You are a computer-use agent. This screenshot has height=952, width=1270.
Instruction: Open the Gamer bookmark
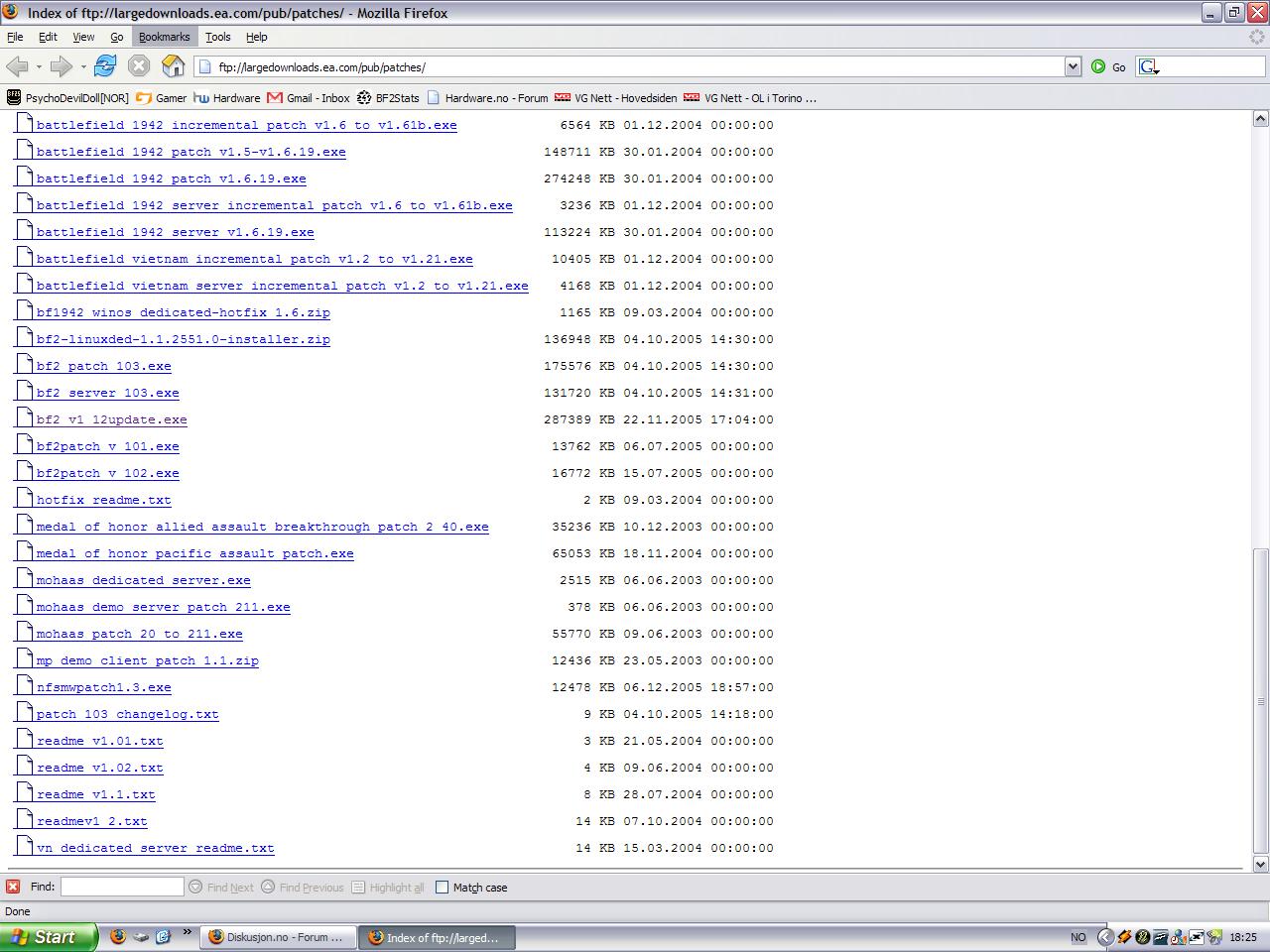[162, 98]
